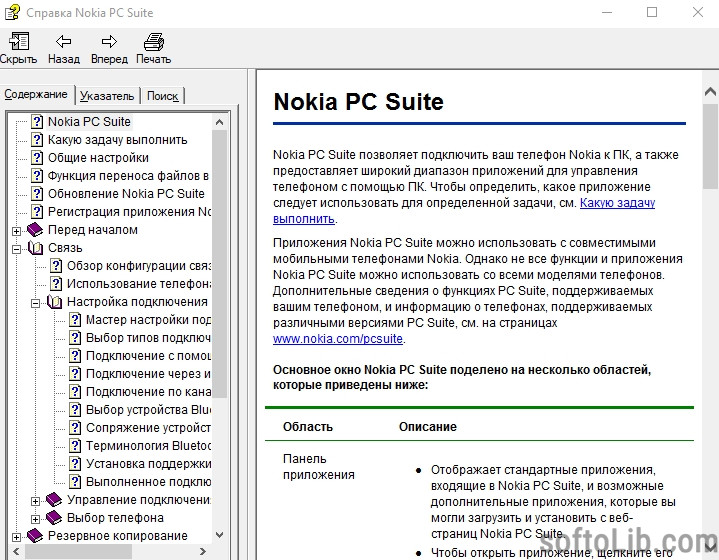The image size is (719, 560).
Task: Click the closed book icon of Резервное копирование
Action: coord(35,536)
